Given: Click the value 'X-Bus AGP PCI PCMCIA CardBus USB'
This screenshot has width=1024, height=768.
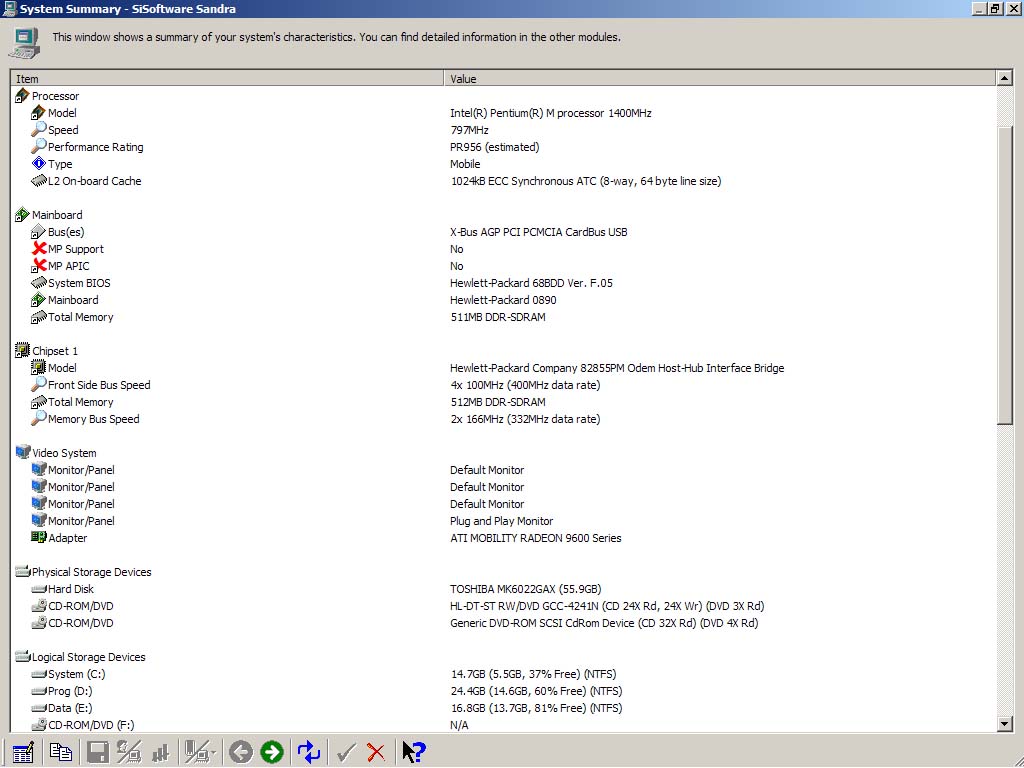Looking at the screenshot, I should pos(538,232).
